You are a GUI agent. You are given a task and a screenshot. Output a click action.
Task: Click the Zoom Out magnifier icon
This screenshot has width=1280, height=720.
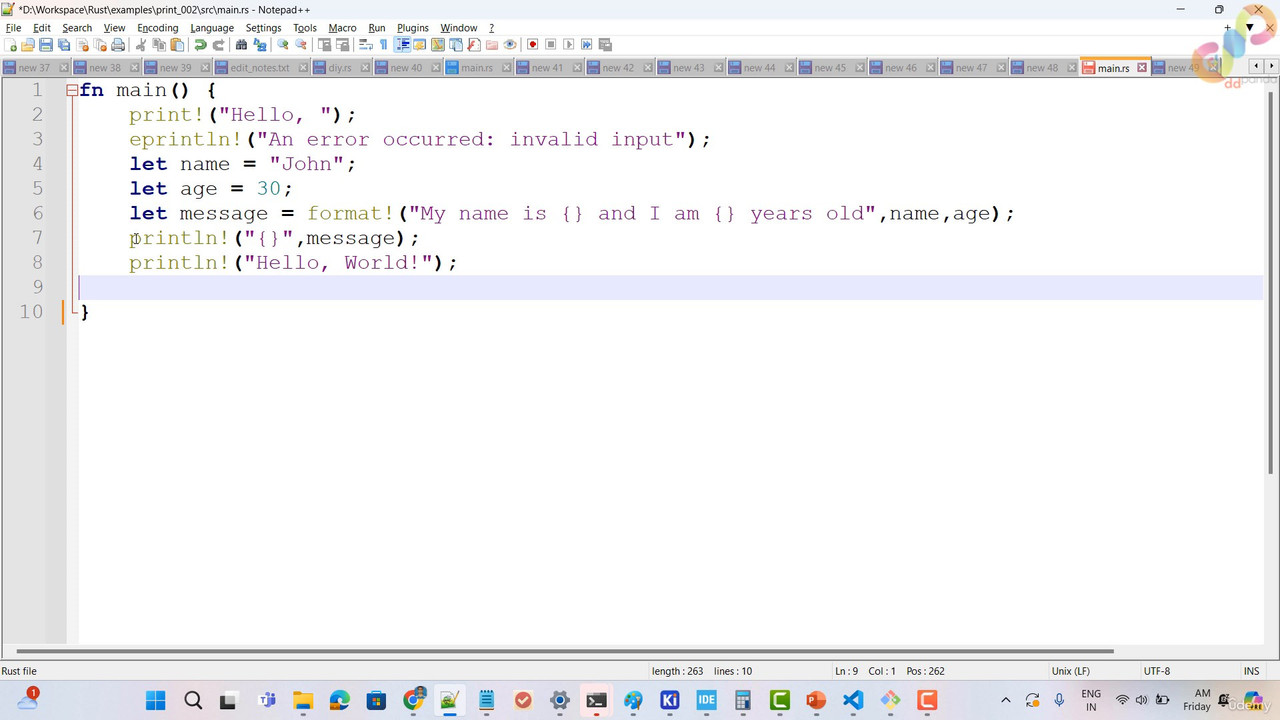(x=300, y=44)
